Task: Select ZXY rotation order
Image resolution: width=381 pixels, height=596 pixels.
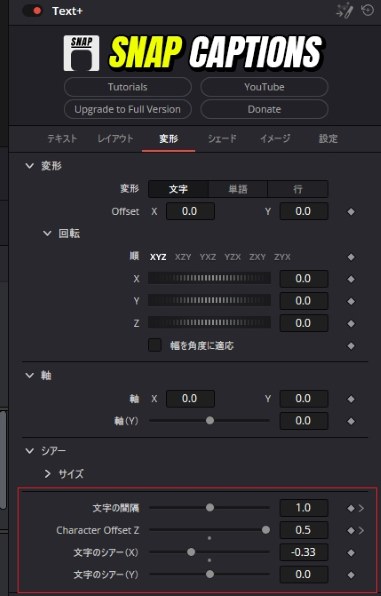Action: pos(257,257)
